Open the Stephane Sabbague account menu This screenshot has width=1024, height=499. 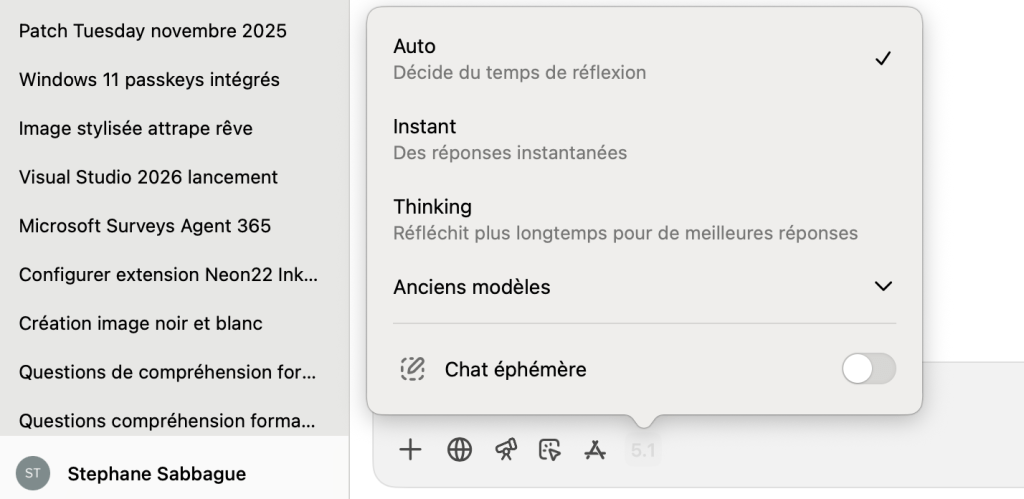click(157, 473)
